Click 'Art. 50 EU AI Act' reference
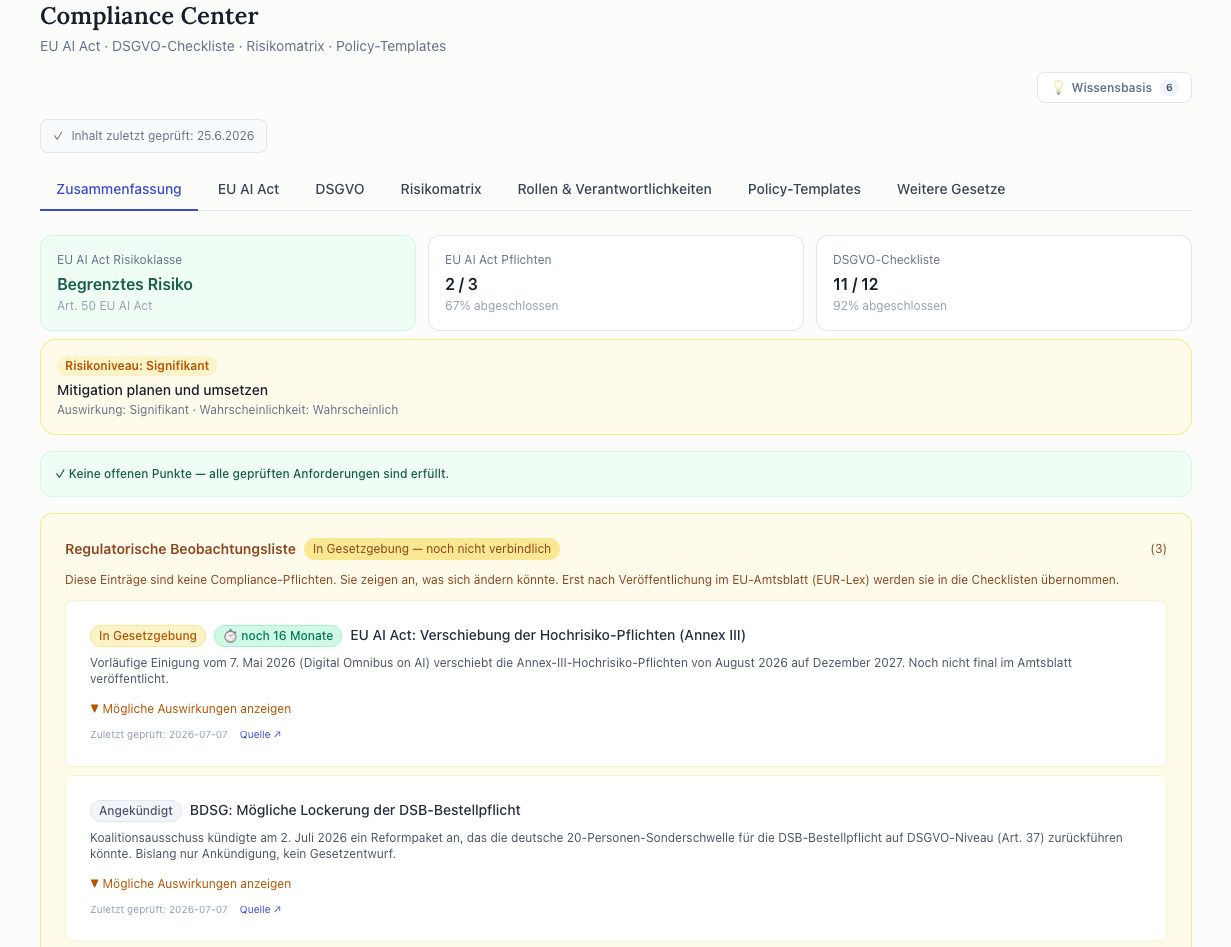 click(105, 306)
